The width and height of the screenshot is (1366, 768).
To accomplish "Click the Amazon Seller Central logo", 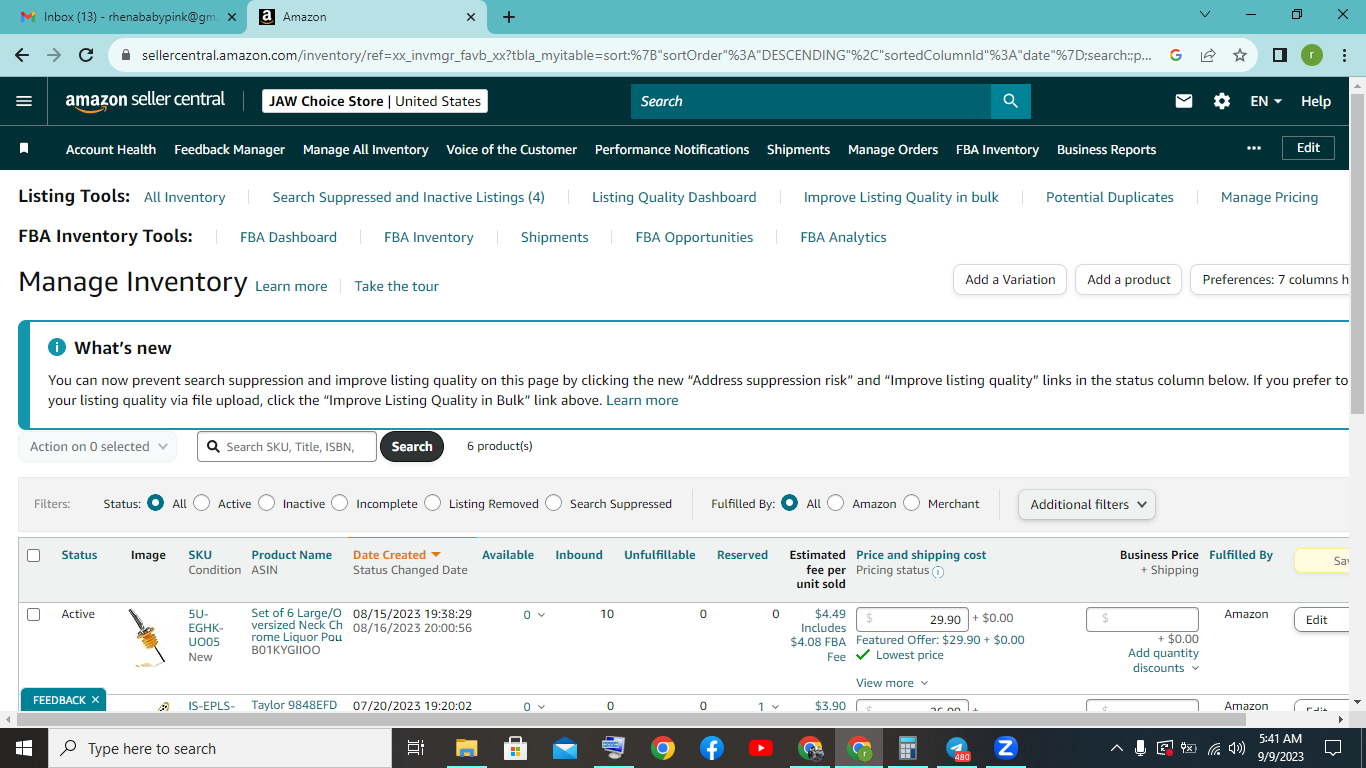I will pos(145,101).
